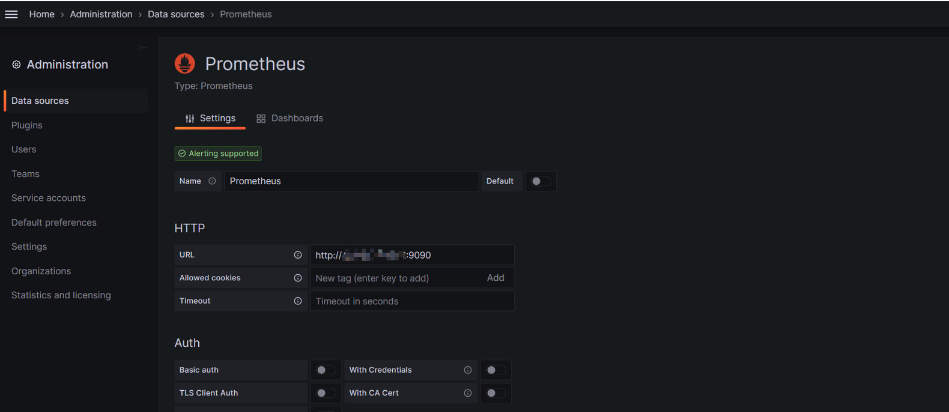Select the Settings tab

210,118
